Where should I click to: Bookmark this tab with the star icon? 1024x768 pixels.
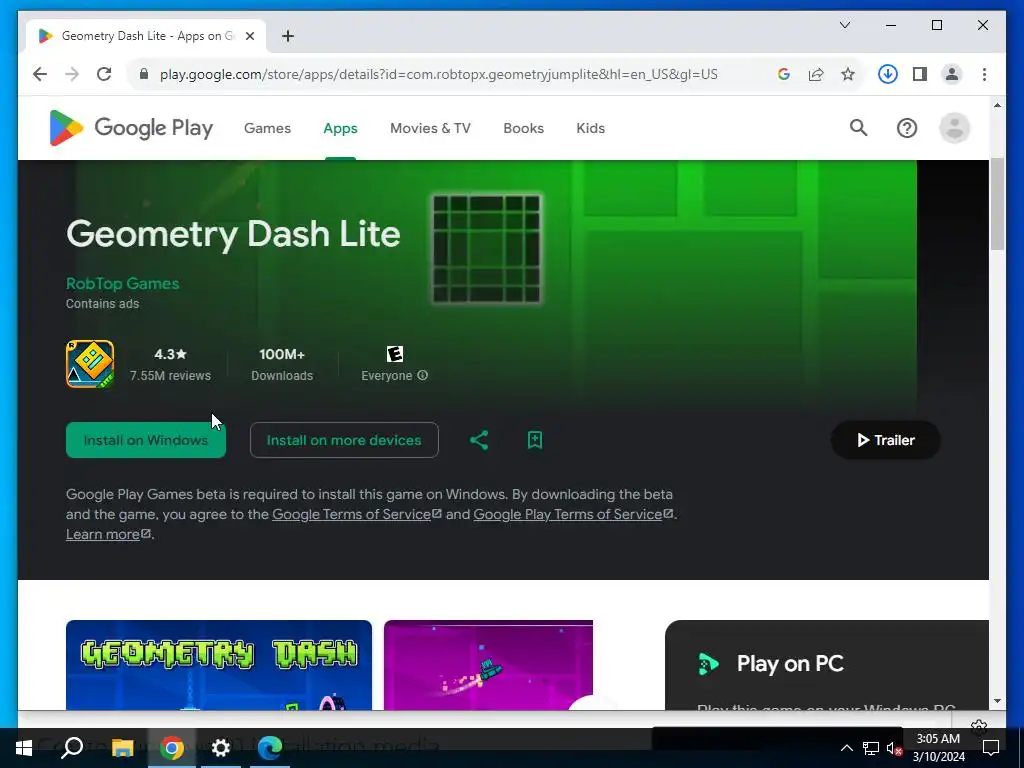848,74
